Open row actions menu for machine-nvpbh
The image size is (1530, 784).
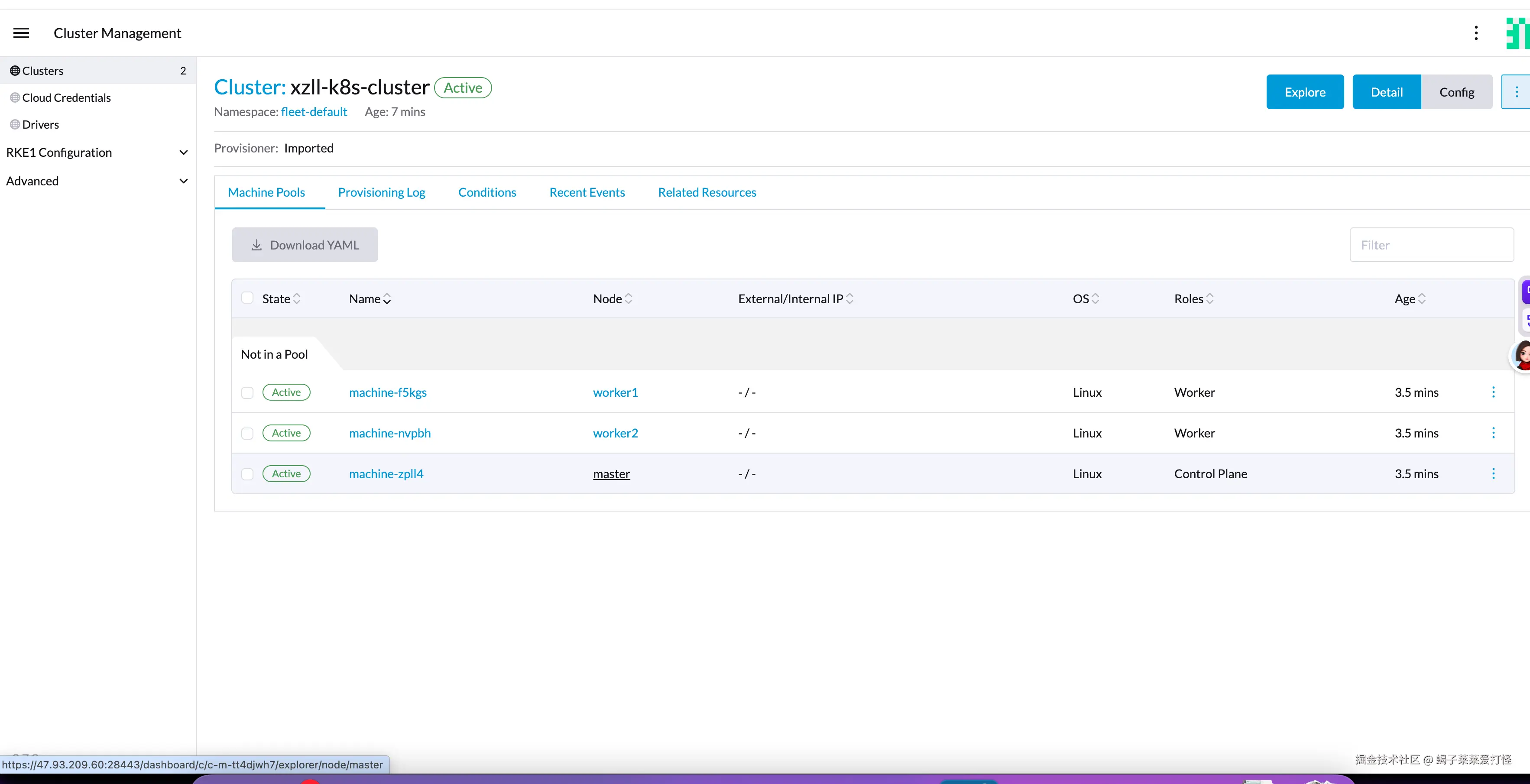coord(1493,433)
